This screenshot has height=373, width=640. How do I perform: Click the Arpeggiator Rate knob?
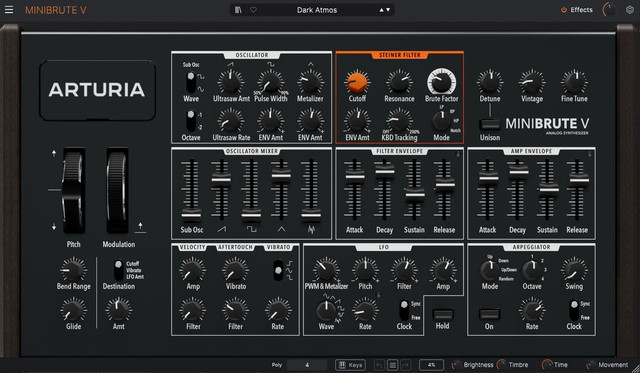(531, 311)
